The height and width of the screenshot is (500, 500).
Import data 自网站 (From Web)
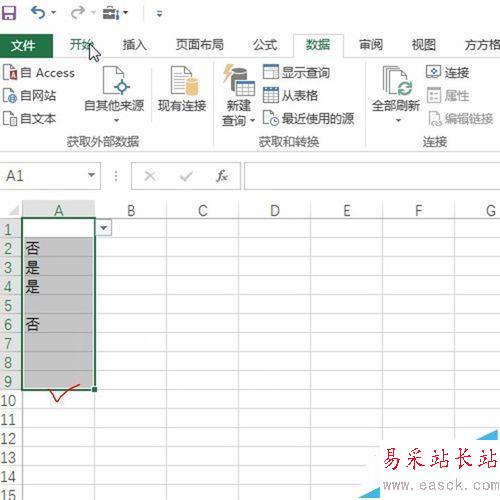tap(29, 96)
